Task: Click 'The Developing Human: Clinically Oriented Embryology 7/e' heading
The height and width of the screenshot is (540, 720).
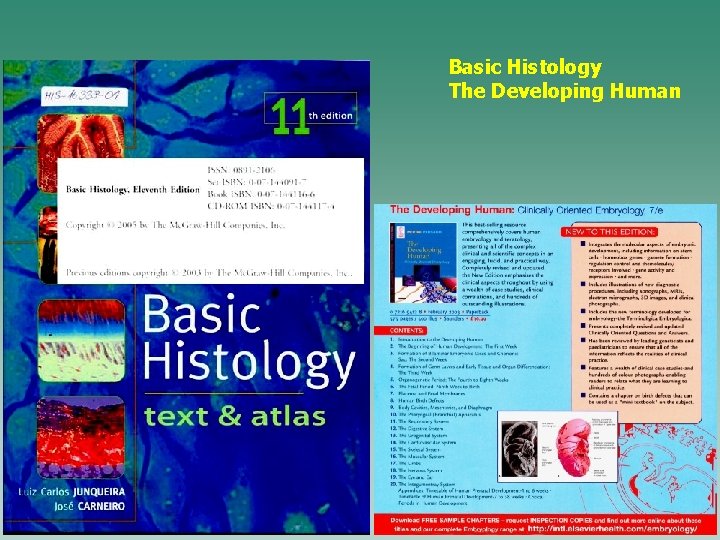Action: click(x=526, y=210)
